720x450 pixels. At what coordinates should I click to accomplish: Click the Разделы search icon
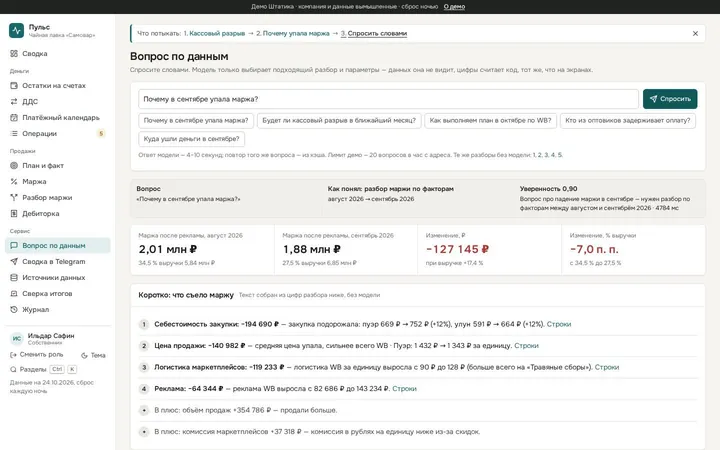tap(13, 369)
